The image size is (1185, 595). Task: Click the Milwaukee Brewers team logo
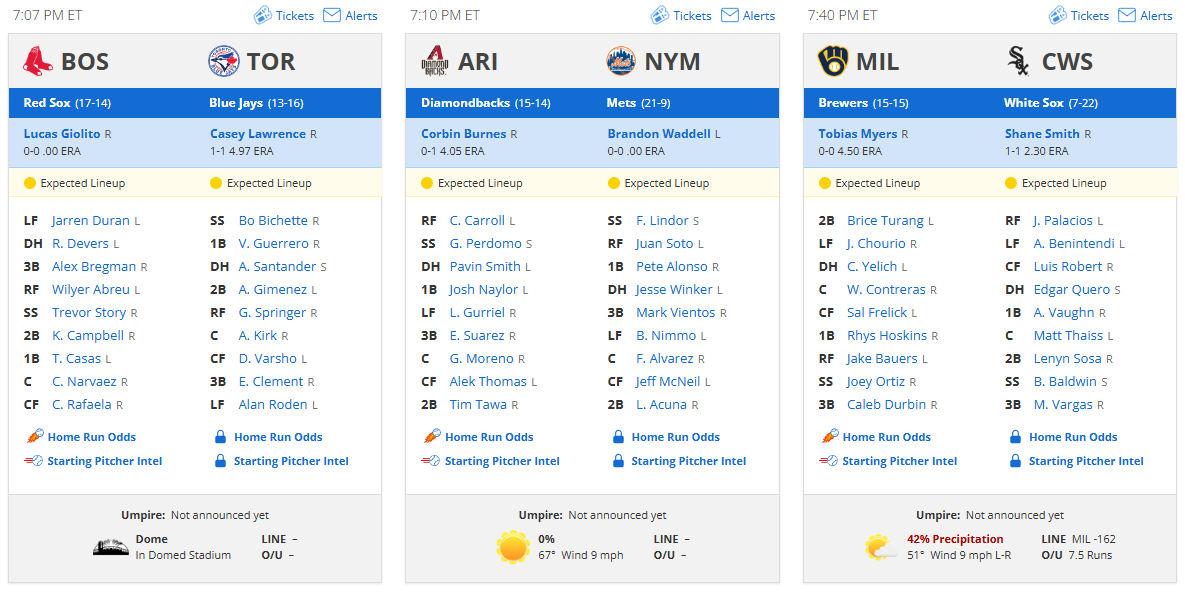833,61
